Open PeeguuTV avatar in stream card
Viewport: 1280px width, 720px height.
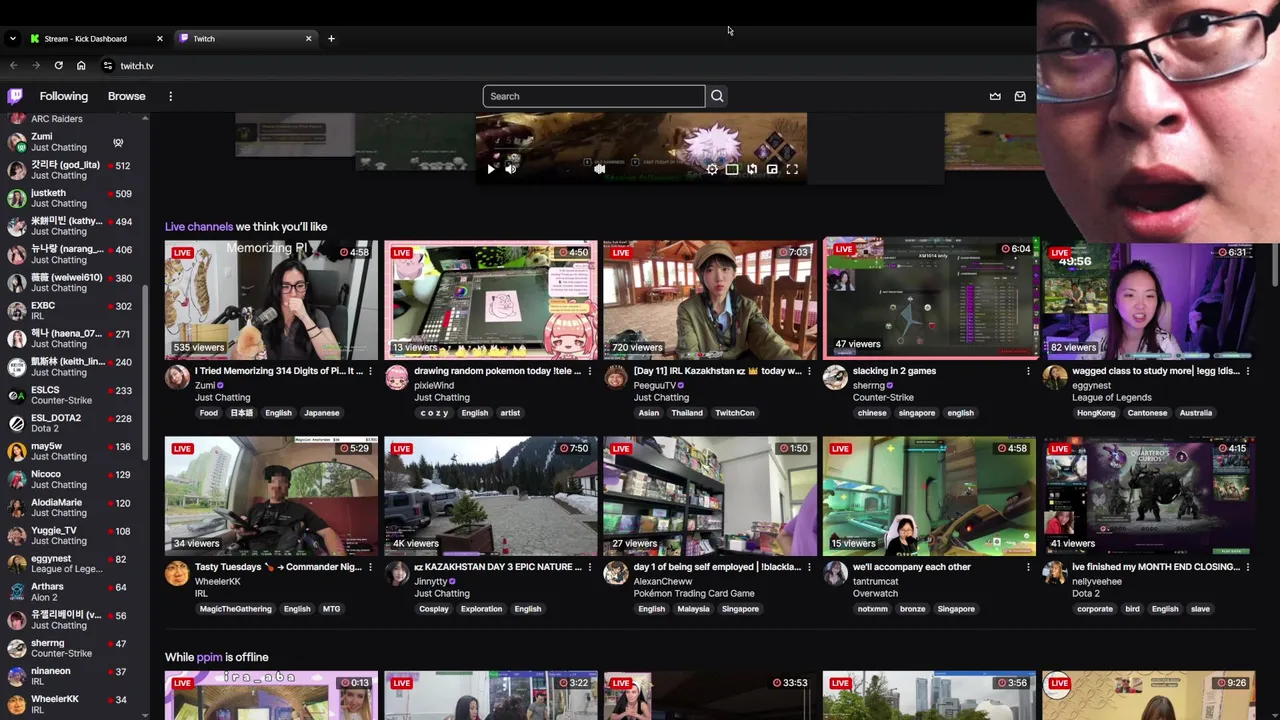tap(616, 377)
